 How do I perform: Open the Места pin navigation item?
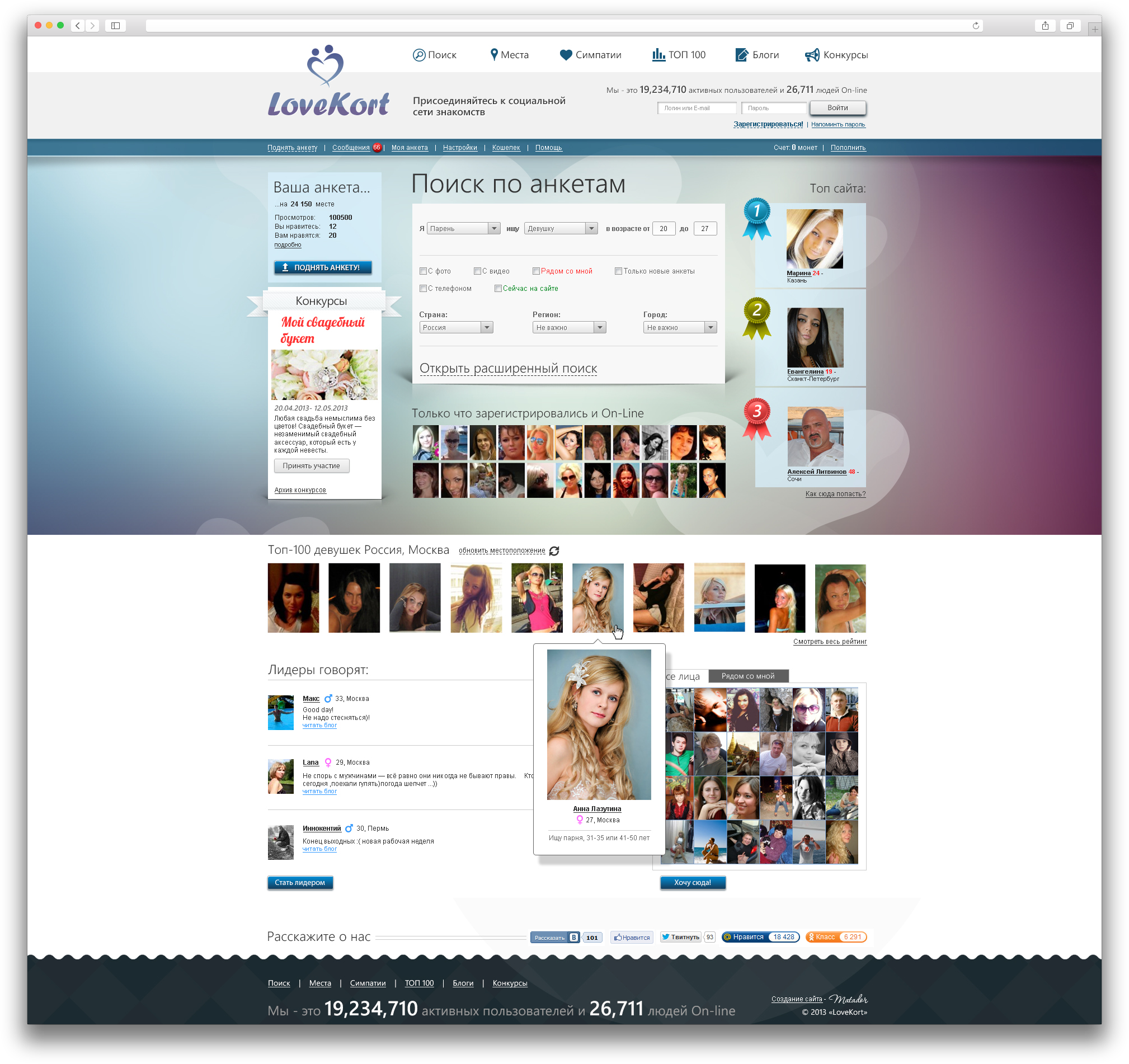[x=510, y=55]
